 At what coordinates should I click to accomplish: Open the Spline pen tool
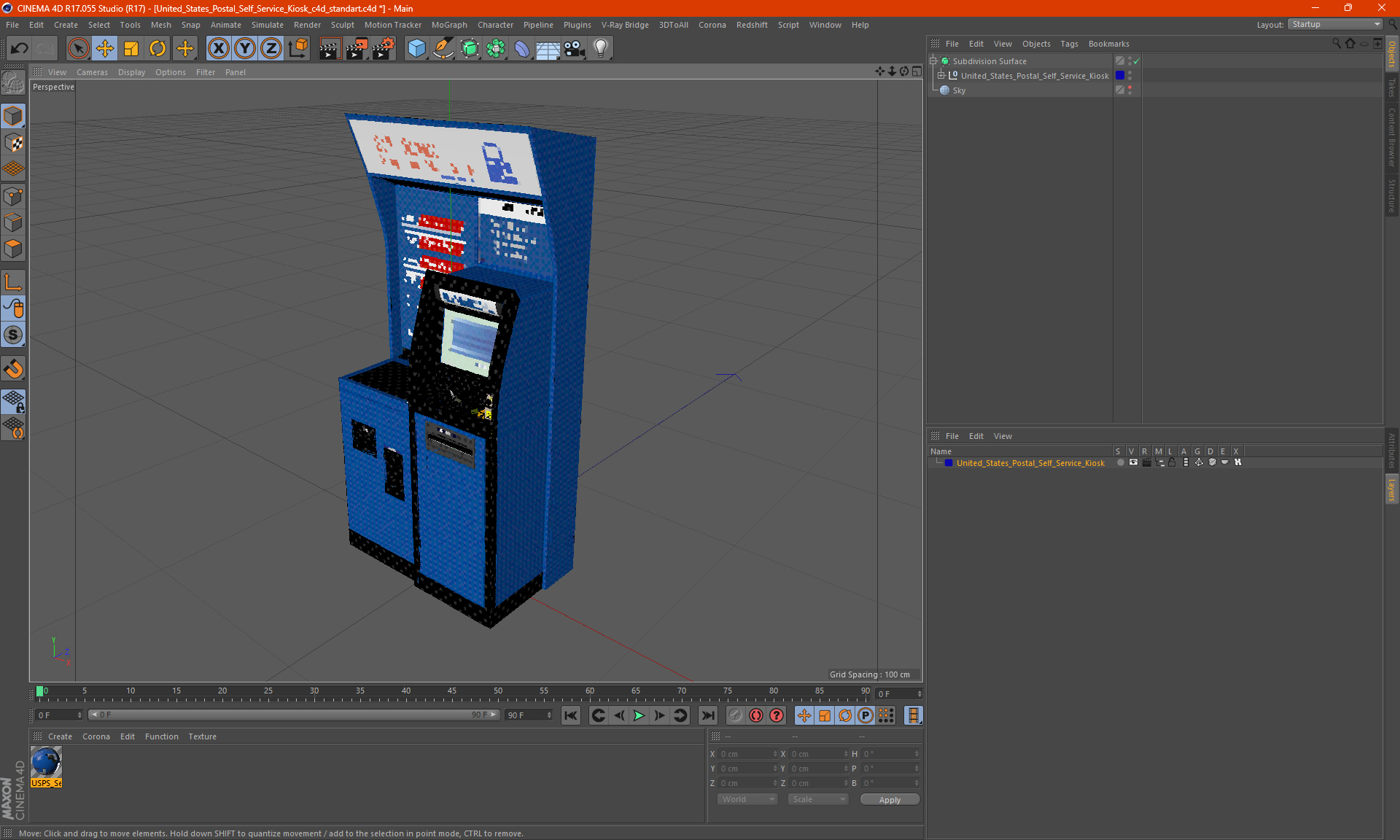pyautogui.click(x=443, y=49)
